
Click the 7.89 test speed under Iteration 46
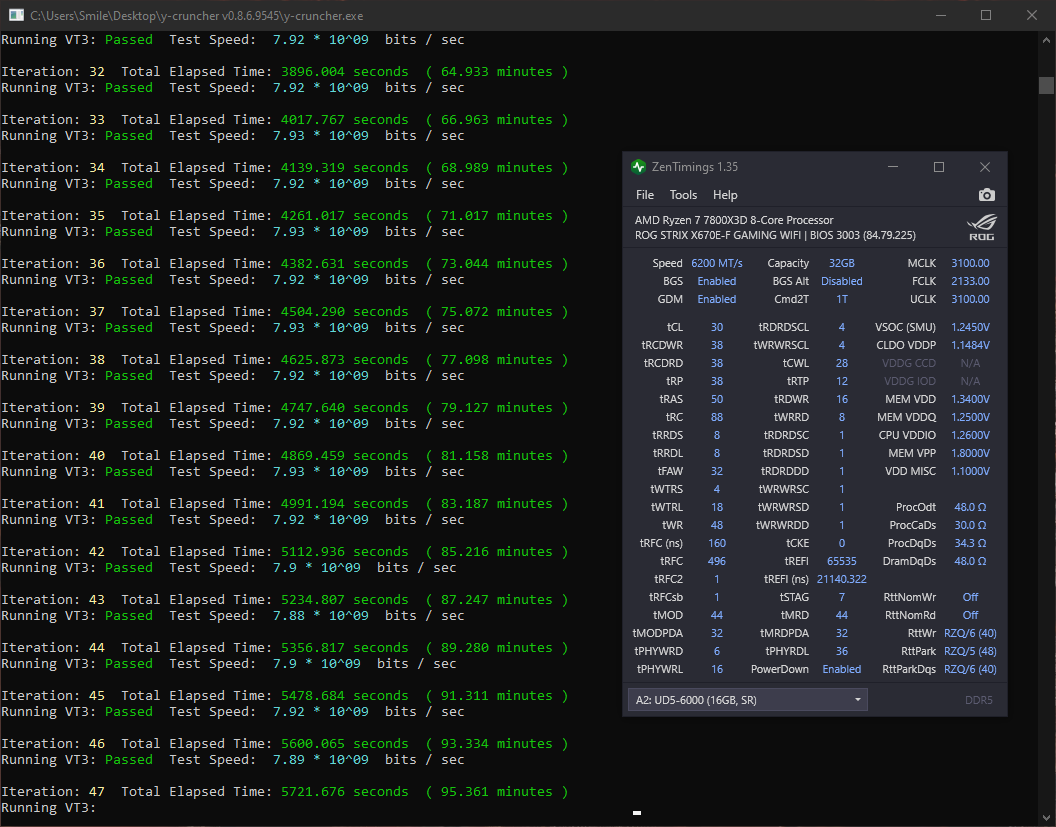288,760
